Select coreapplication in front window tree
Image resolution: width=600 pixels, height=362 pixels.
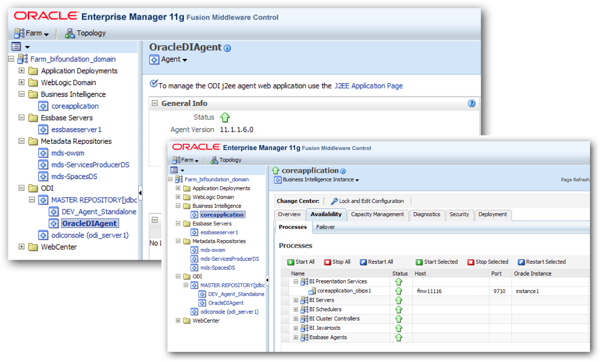click(x=222, y=215)
